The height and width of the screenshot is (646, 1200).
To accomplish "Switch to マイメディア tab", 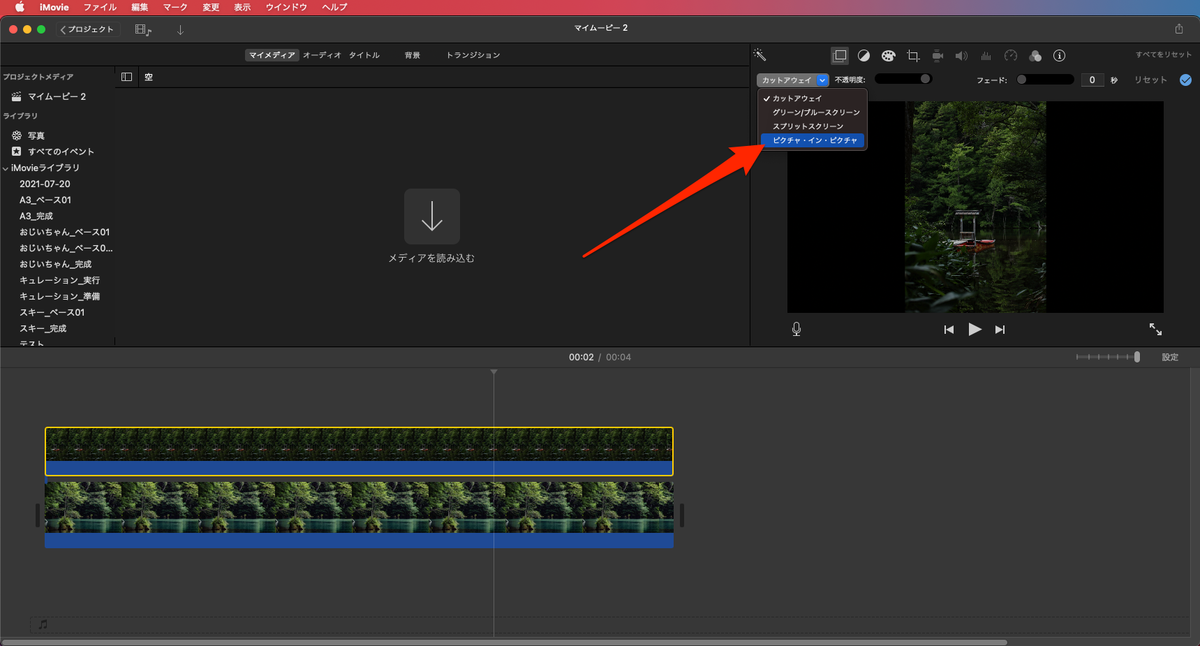I will (272, 55).
